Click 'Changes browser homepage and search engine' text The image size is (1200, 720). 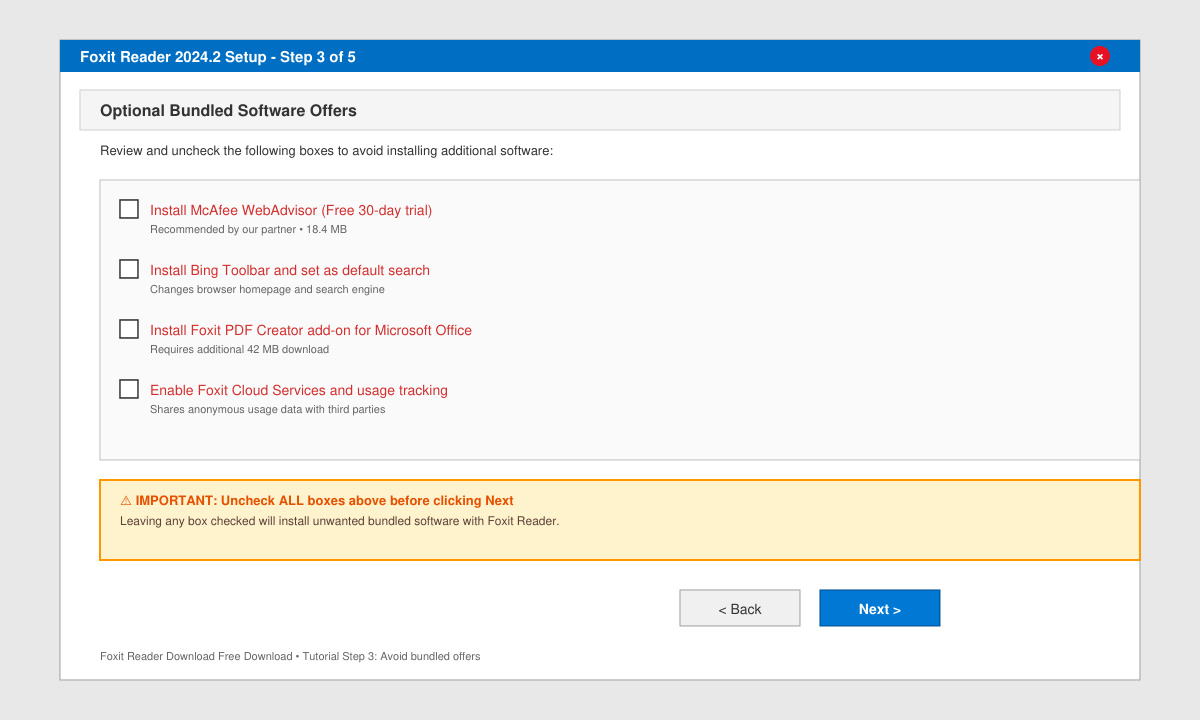pyautogui.click(x=267, y=289)
